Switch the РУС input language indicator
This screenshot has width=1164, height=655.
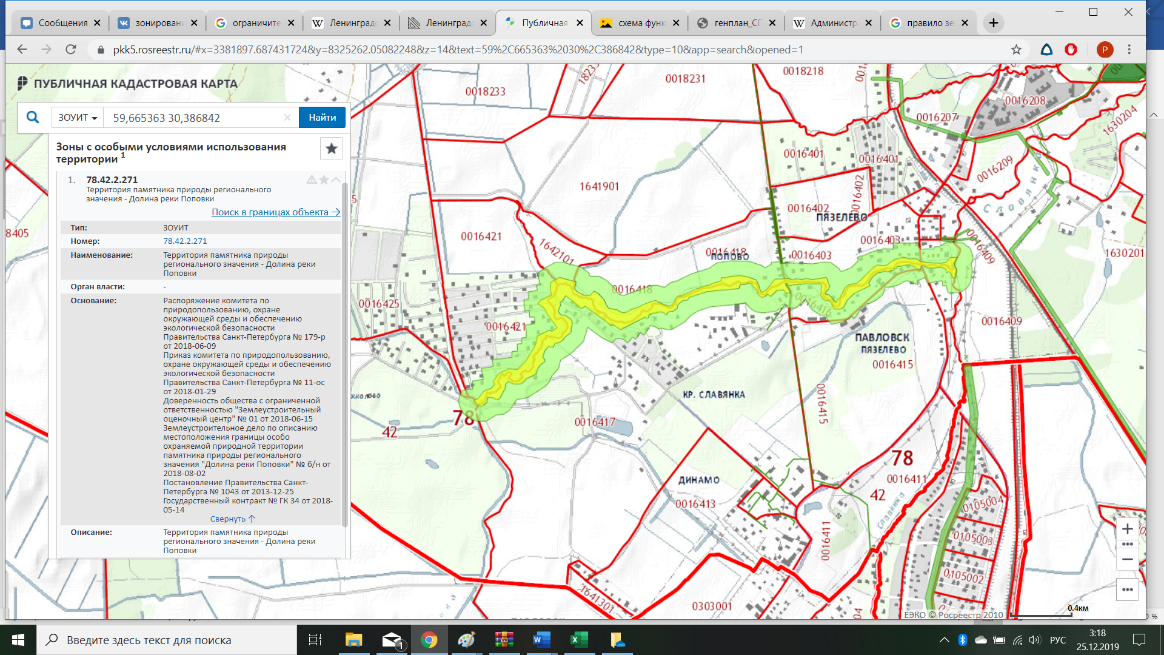tap(1058, 640)
